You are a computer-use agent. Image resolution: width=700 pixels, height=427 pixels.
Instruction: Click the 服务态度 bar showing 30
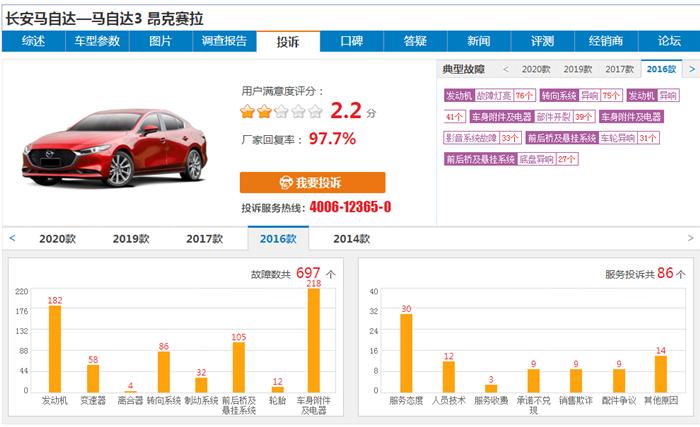click(406, 353)
